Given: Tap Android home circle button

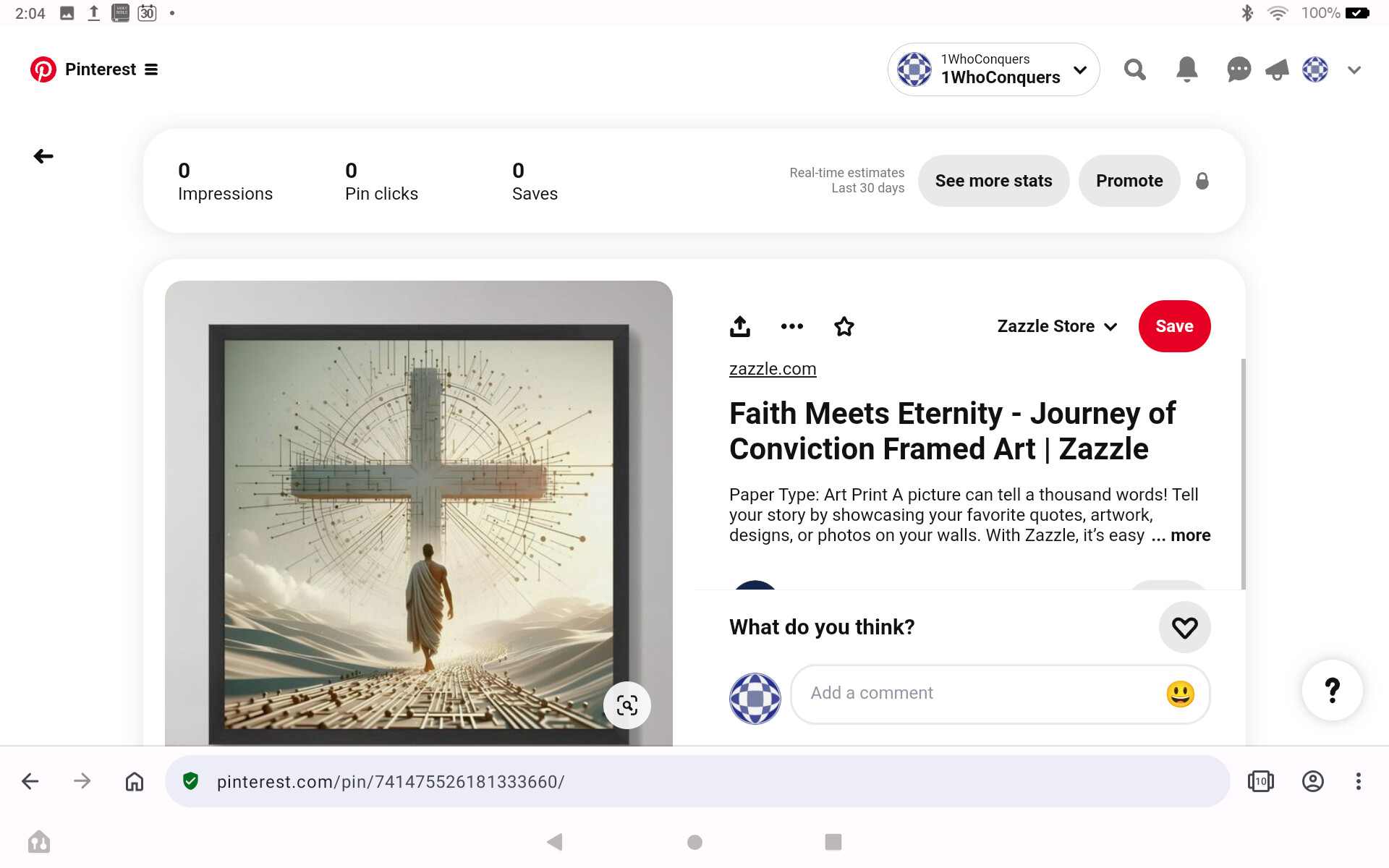Looking at the screenshot, I should (694, 842).
